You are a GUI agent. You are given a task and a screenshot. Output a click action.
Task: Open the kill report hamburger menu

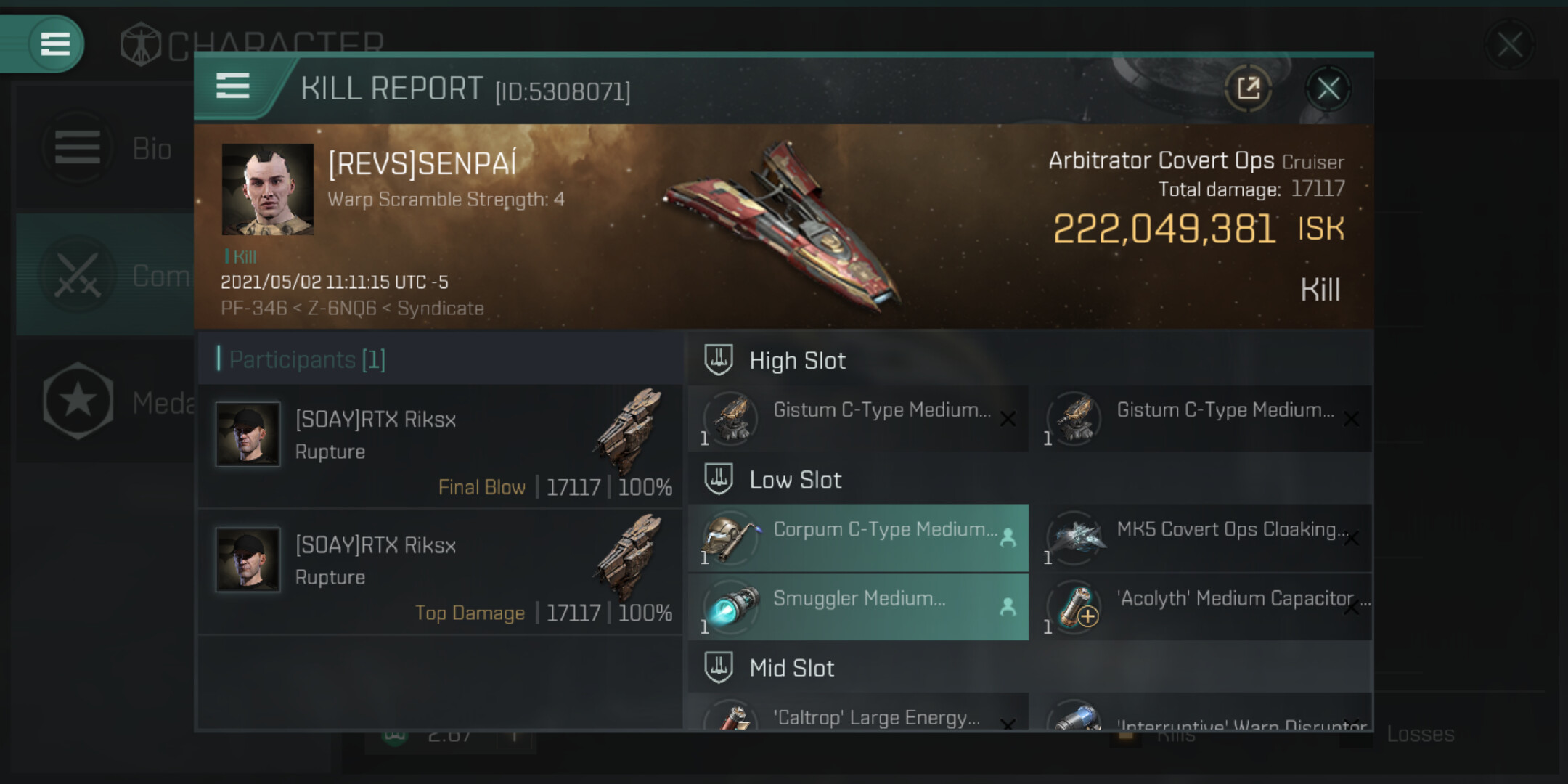point(233,86)
